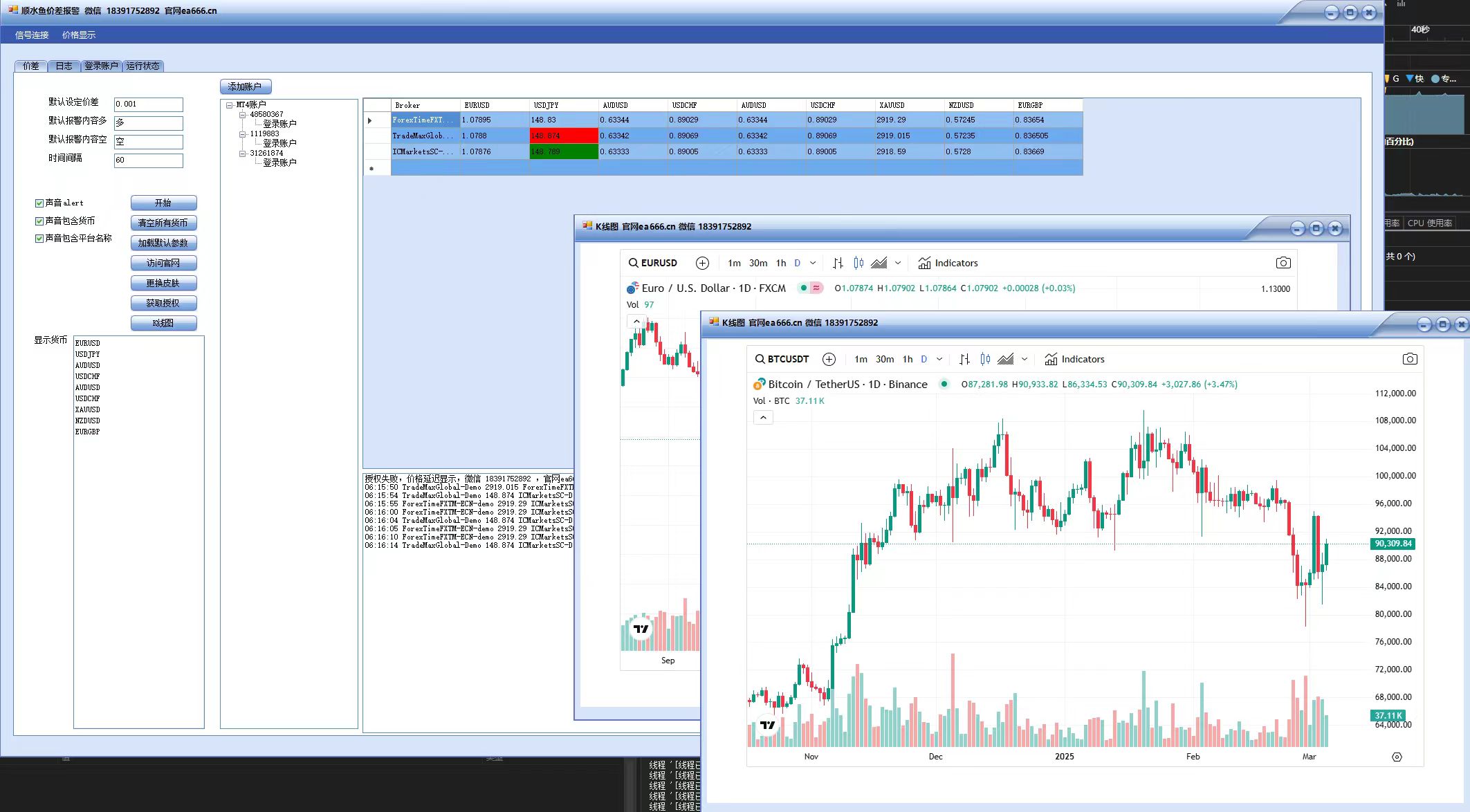Open chart settings gear below BTC price axis
Image resolution: width=1470 pixels, height=812 pixels.
[1397, 757]
